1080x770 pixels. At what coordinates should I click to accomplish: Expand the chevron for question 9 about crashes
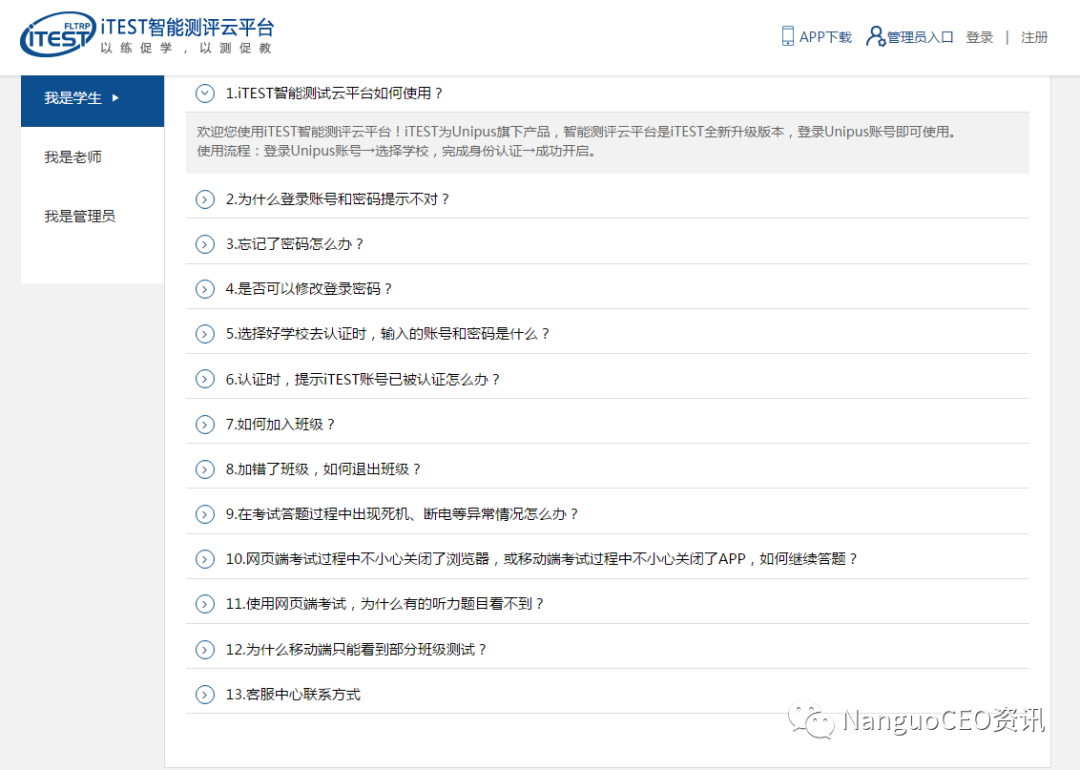pyautogui.click(x=205, y=514)
